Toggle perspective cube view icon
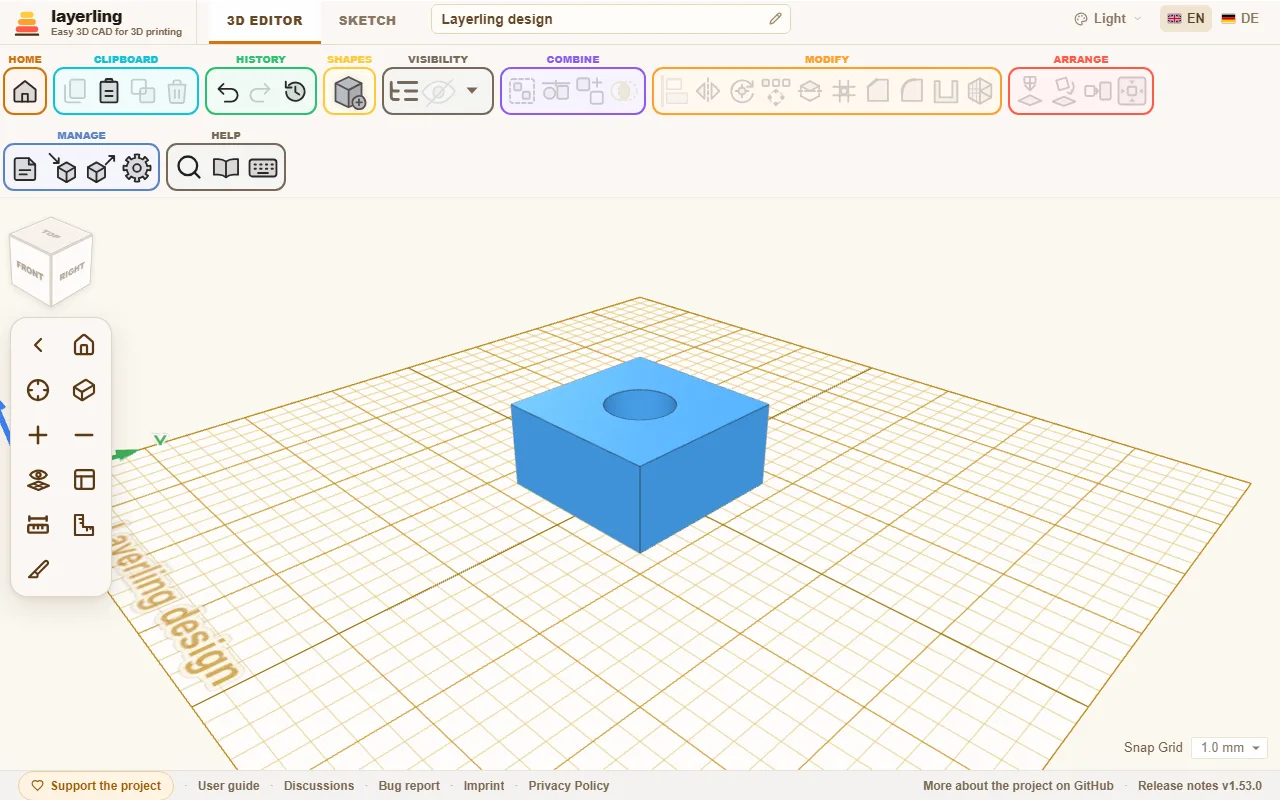Image resolution: width=1280 pixels, height=800 pixels. pyautogui.click(x=84, y=390)
